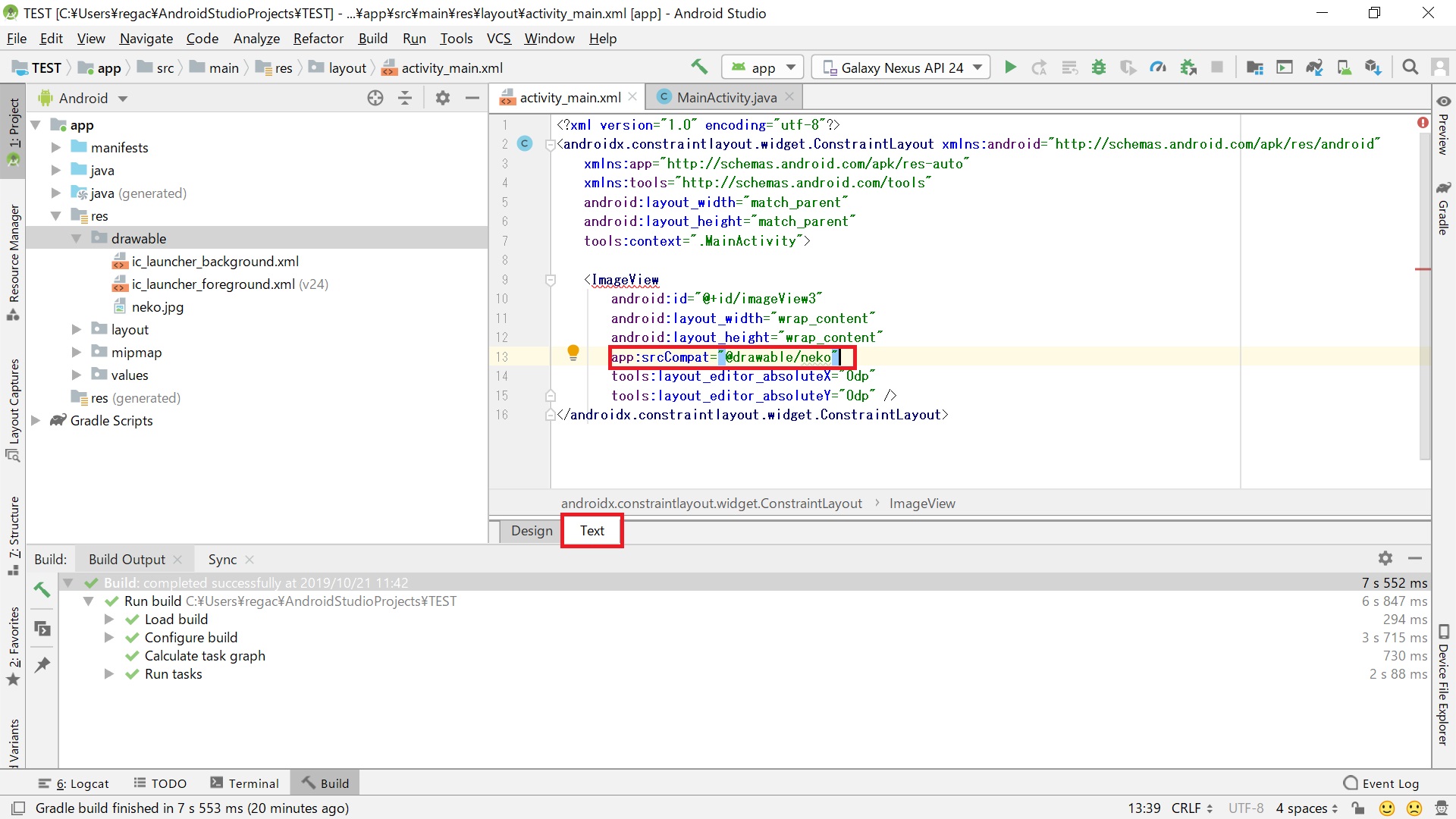This screenshot has width=1456, height=819.
Task: Click the Scroll from Source target icon
Action: point(375,98)
